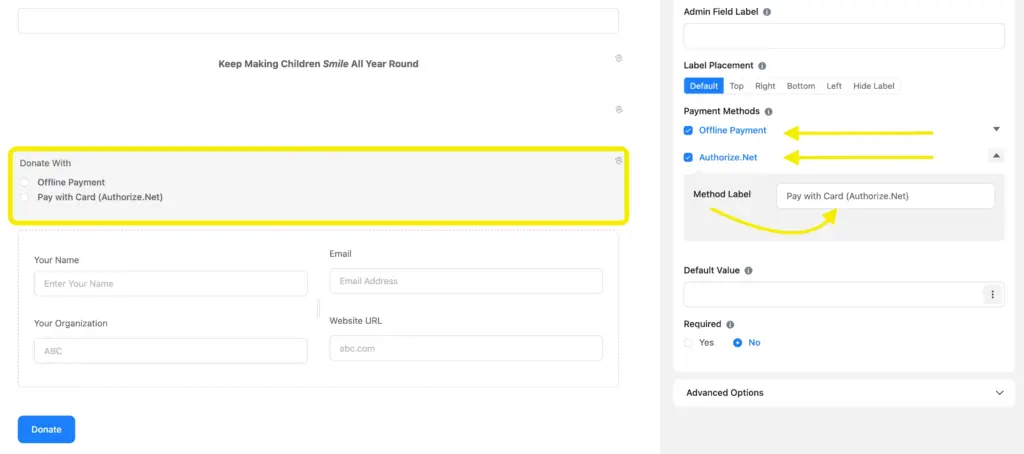This screenshot has height=454, width=1024.
Task: Click the Method Label input field
Action: [x=886, y=196]
